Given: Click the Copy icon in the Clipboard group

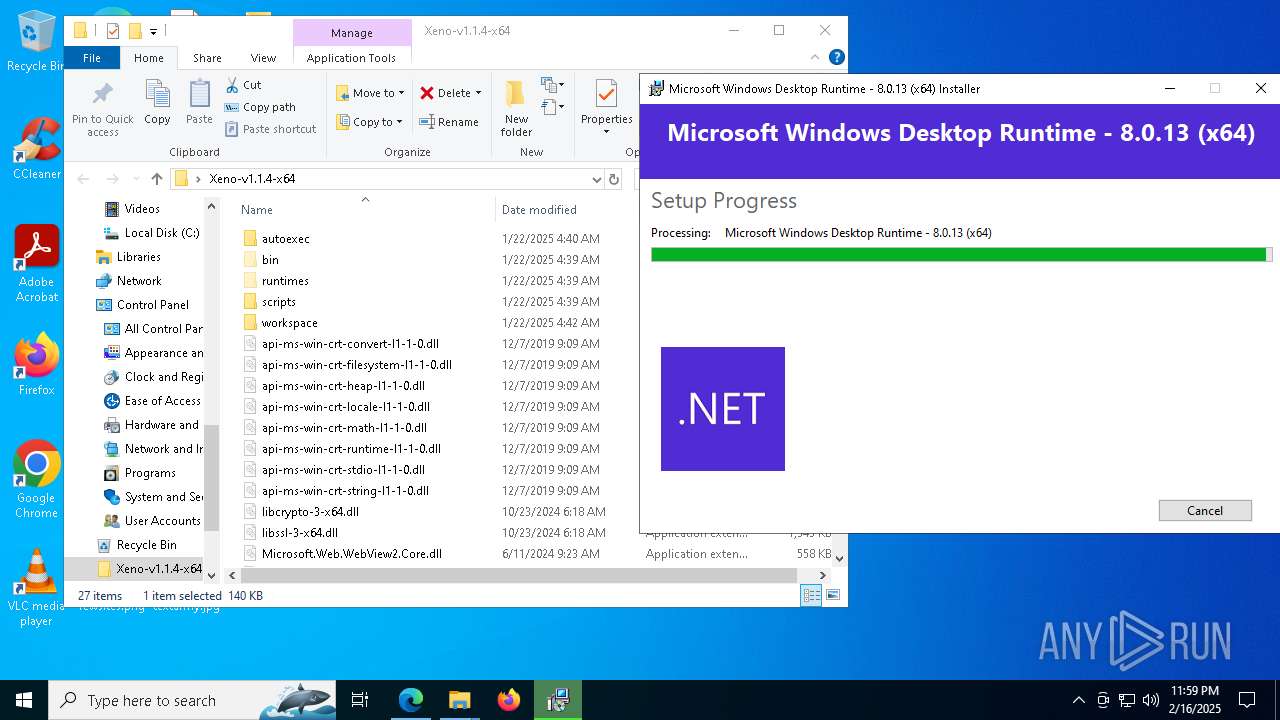Looking at the screenshot, I should (x=157, y=95).
